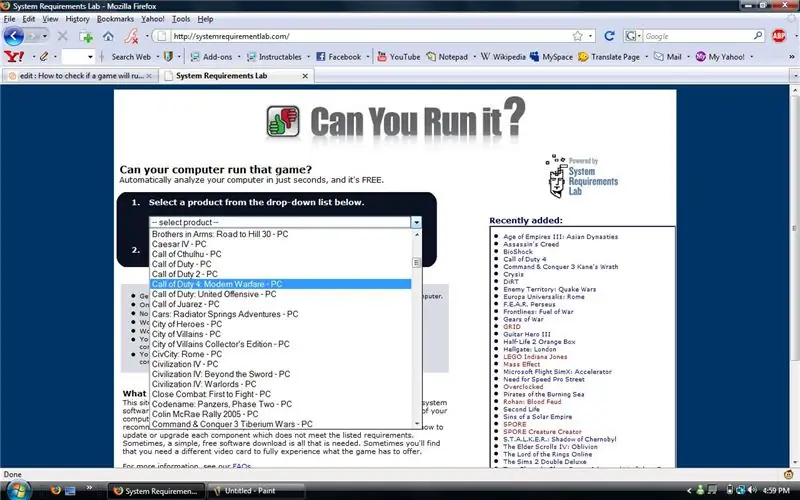800x500 pixels.
Task: Click the System Requirements Lab logo
Action: (582, 177)
